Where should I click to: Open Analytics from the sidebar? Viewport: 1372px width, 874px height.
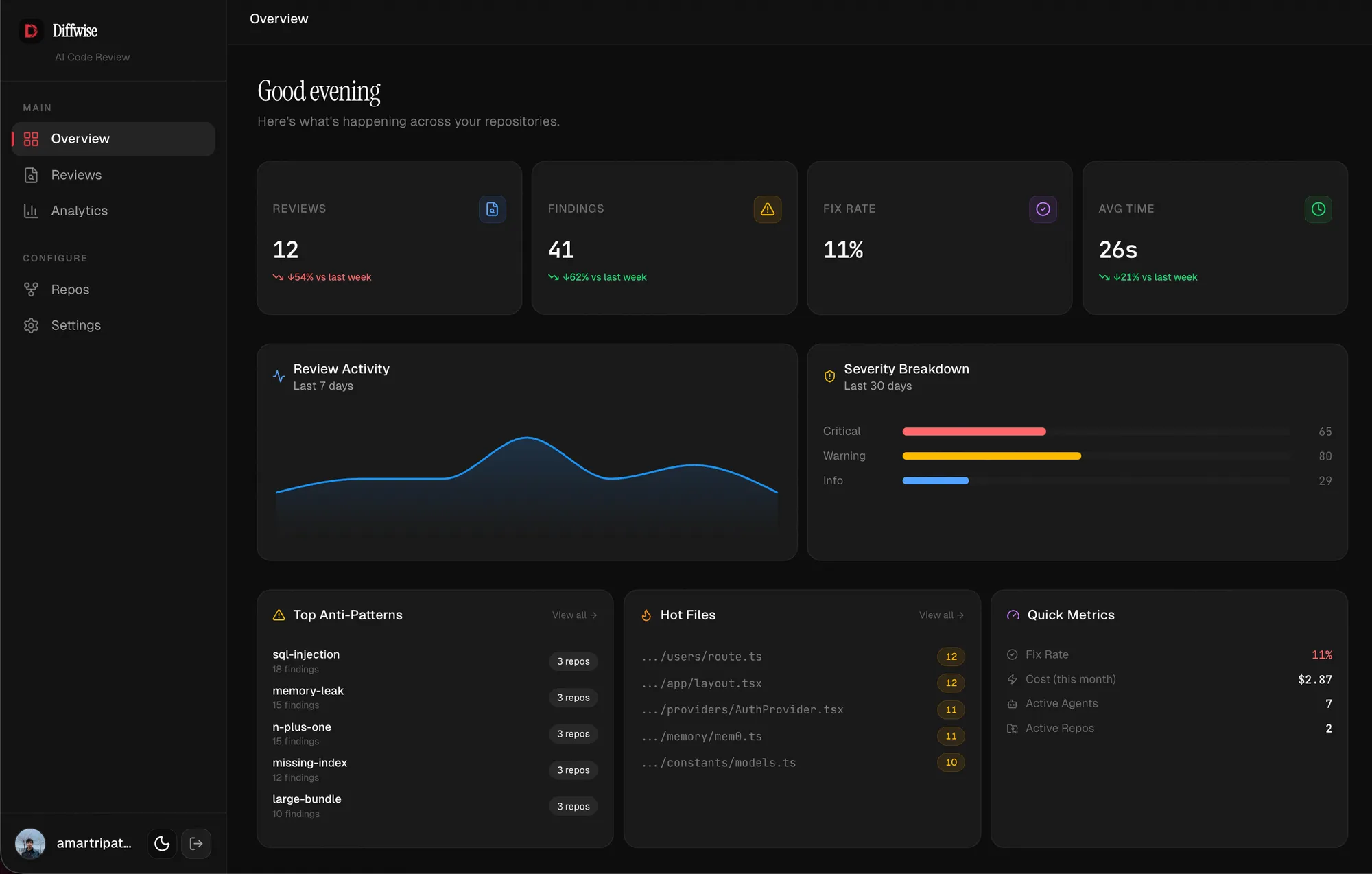(x=113, y=211)
